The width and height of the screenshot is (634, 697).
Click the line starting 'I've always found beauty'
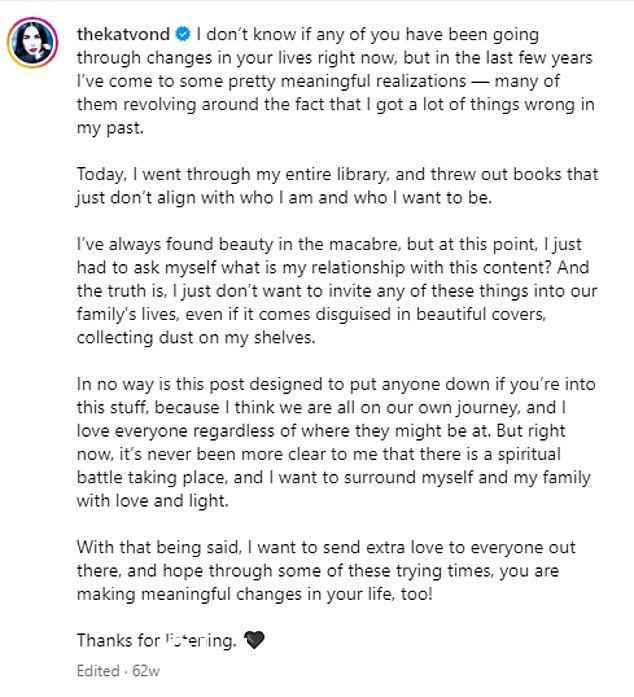click(329, 244)
